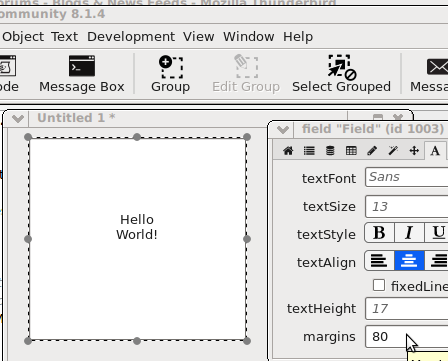
Task: Click the textHeight input field
Action: tap(407, 309)
